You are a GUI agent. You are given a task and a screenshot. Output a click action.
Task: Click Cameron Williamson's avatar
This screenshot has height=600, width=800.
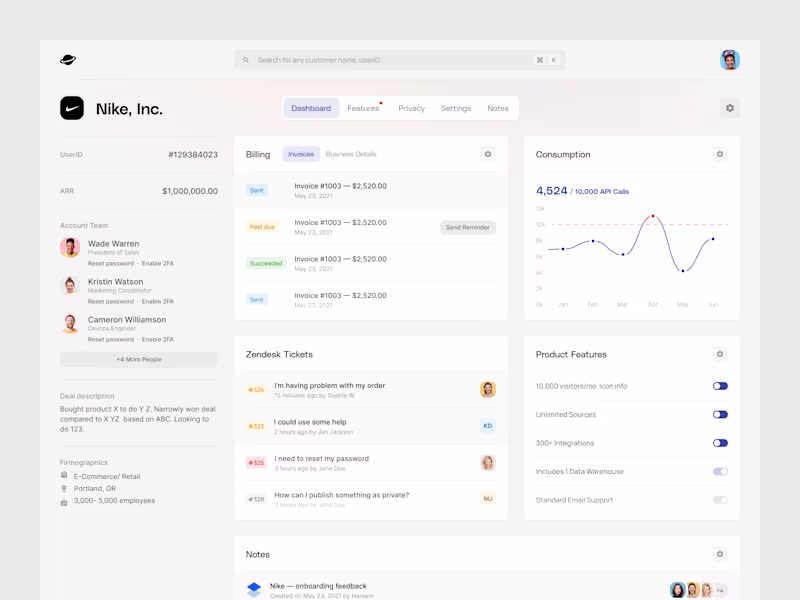(x=70, y=323)
